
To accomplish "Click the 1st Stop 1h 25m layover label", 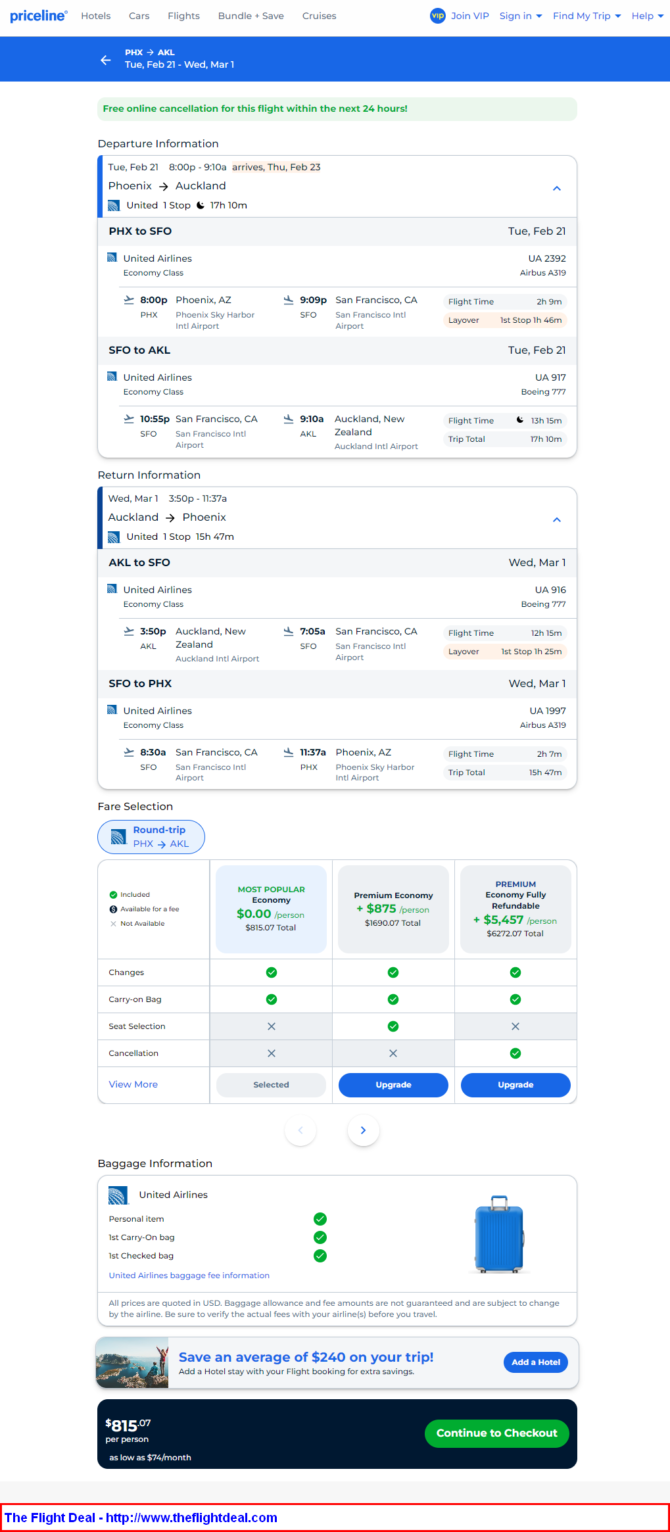I will coord(532,651).
